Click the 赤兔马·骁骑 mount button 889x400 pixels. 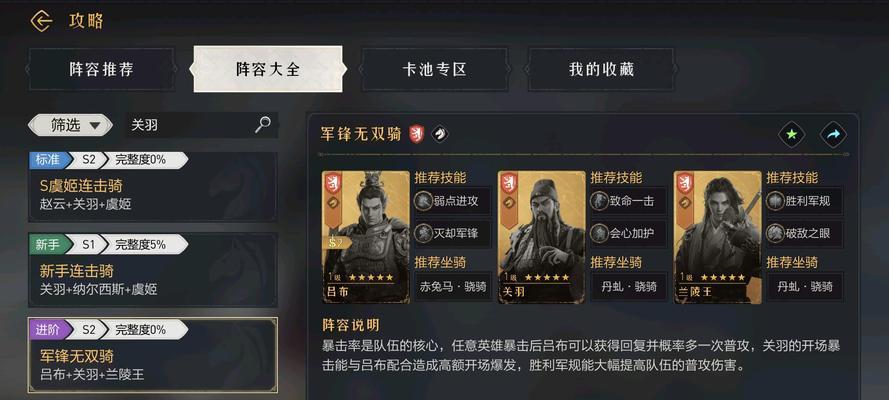click(x=453, y=287)
